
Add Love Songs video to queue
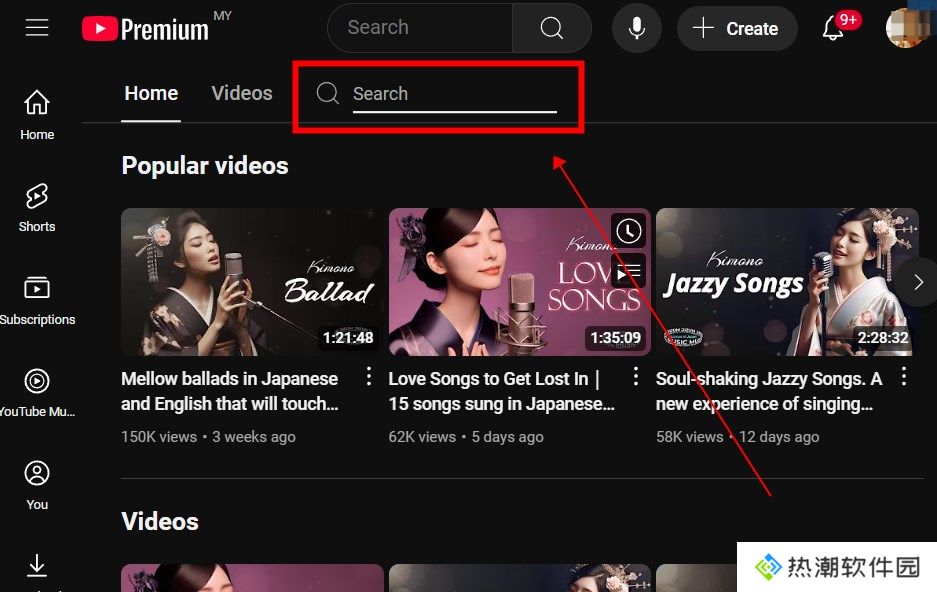(628, 271)
